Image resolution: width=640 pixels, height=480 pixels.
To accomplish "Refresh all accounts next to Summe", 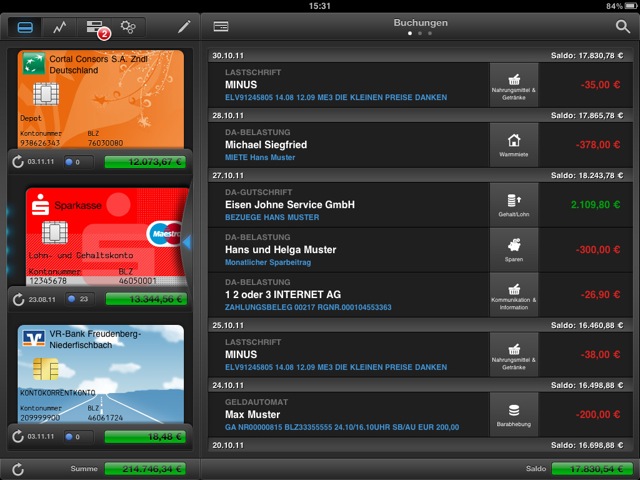I will coord(17,468).
